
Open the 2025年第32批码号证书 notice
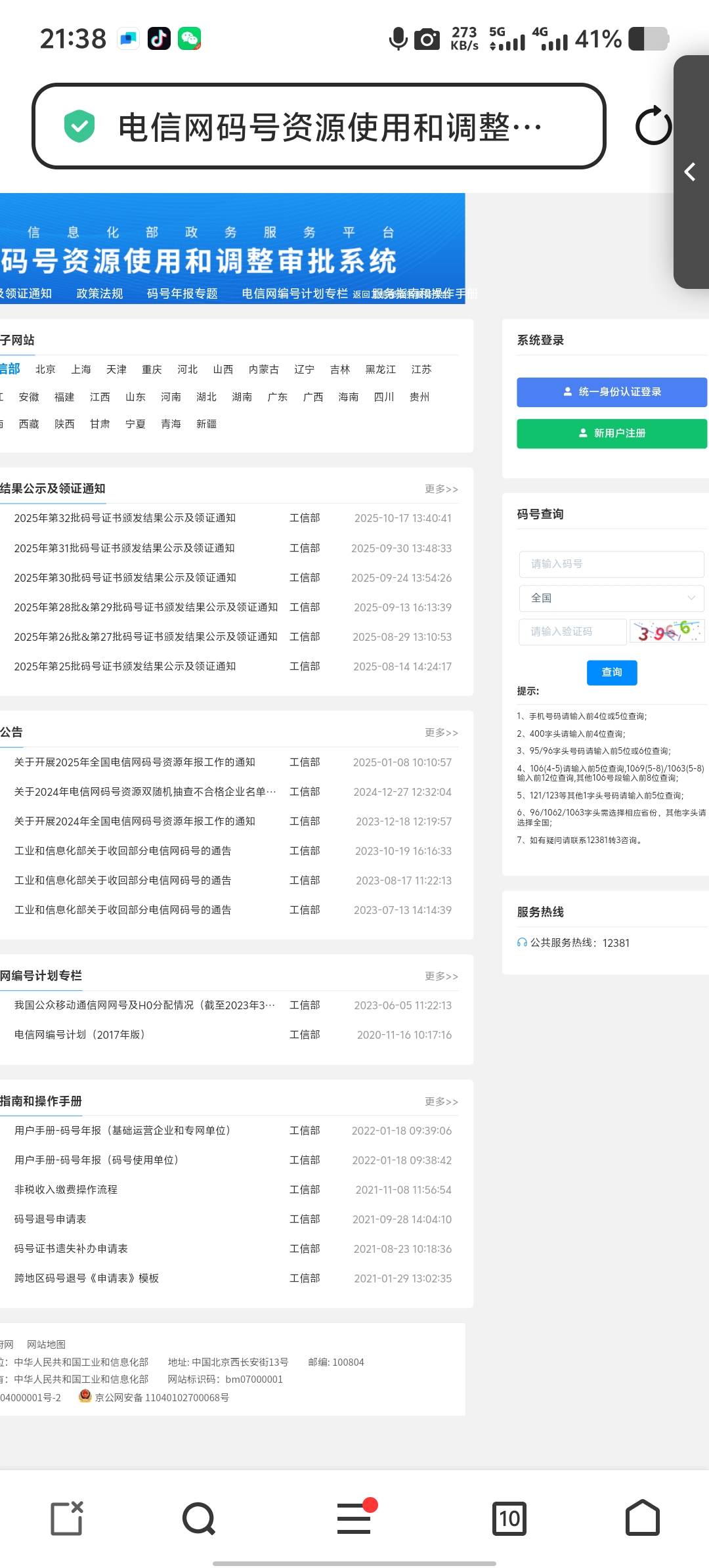[125, 518]
